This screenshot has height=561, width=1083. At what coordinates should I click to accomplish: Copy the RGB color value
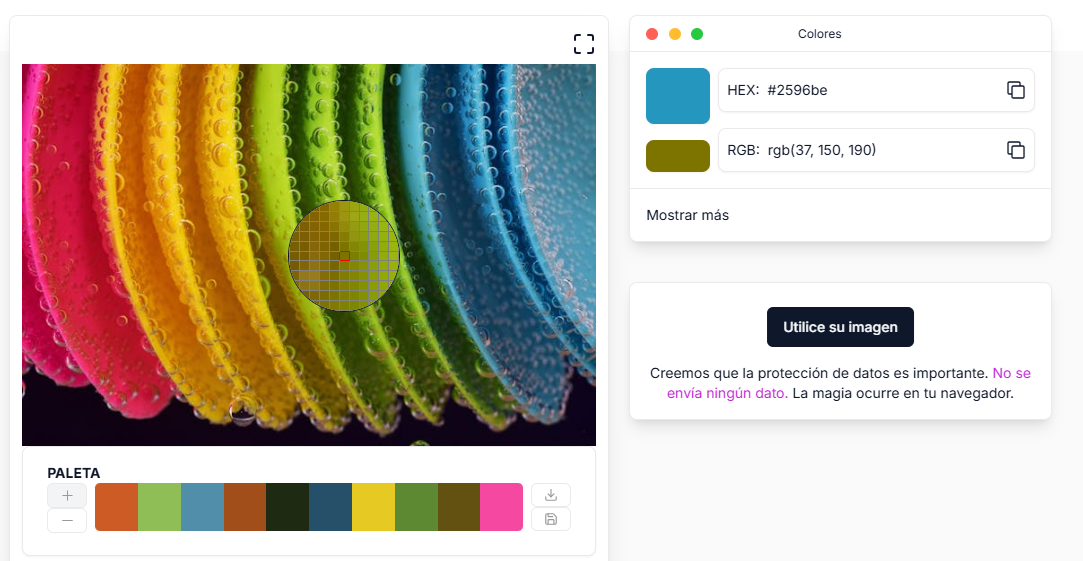click(1015, 150)
